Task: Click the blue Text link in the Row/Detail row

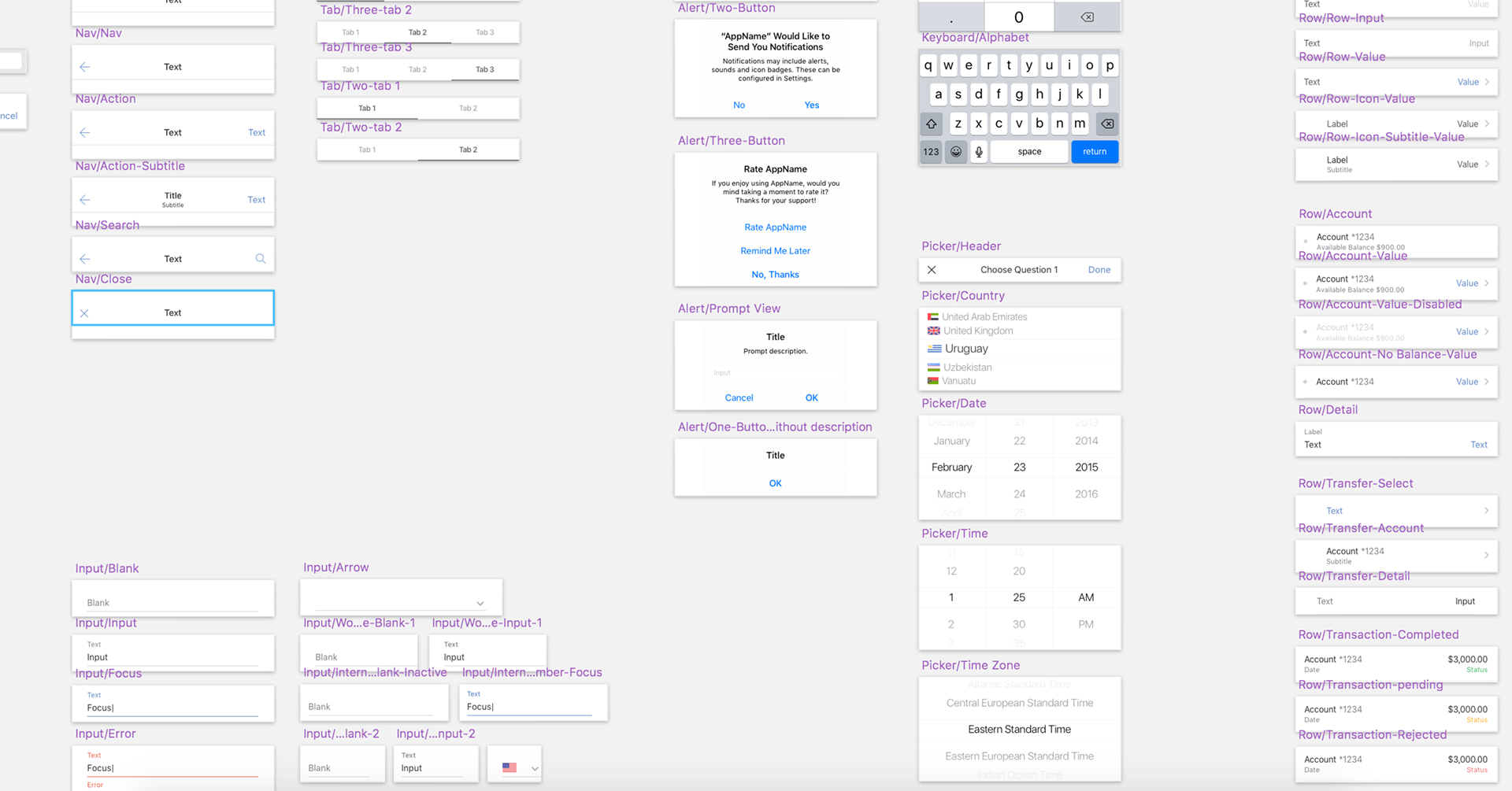Action: (x=1479, y=445)
